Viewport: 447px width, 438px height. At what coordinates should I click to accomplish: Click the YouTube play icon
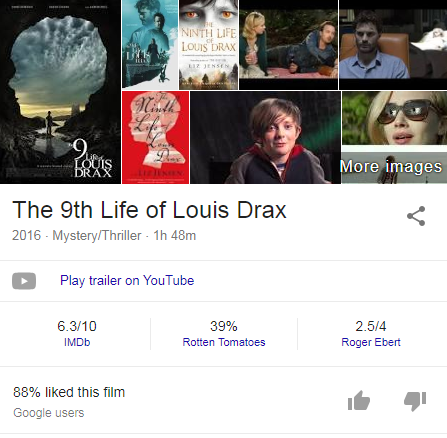[x=24, y=281]
